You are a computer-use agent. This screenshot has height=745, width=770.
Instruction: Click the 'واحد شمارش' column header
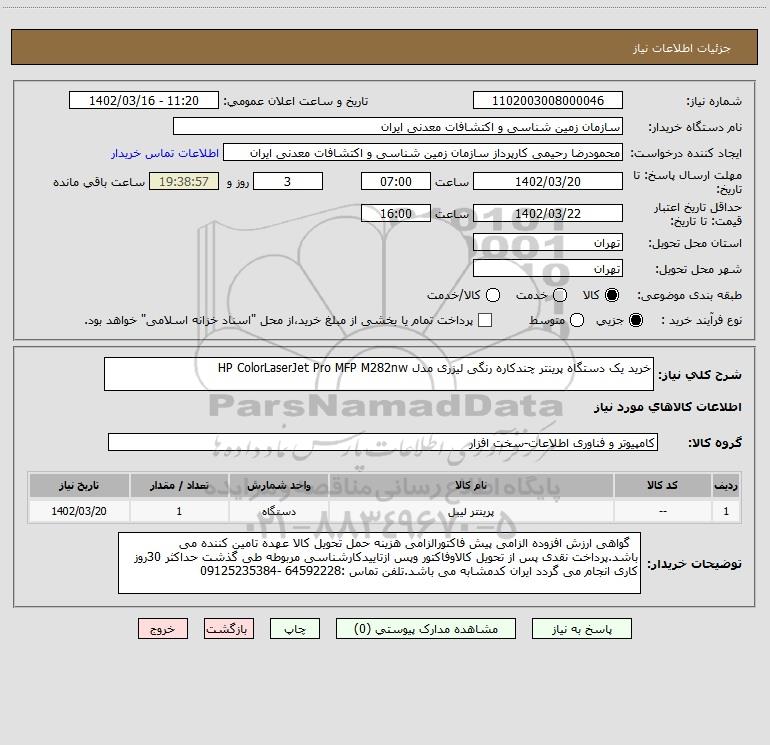click(x=279, y=485)
